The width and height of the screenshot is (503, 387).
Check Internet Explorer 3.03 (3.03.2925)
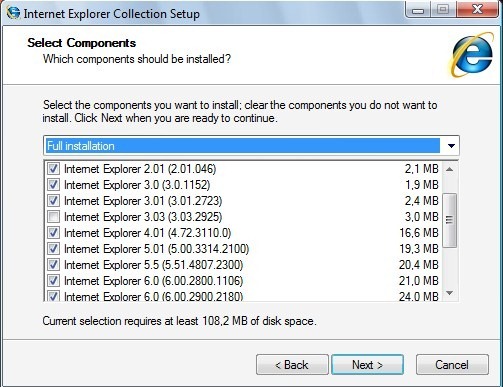click(53, 217)
